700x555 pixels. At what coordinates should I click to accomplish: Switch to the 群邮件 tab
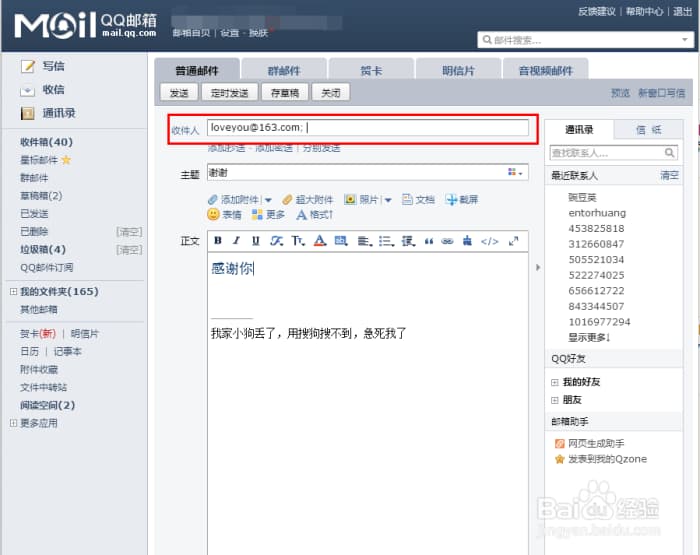pos(284,70)
